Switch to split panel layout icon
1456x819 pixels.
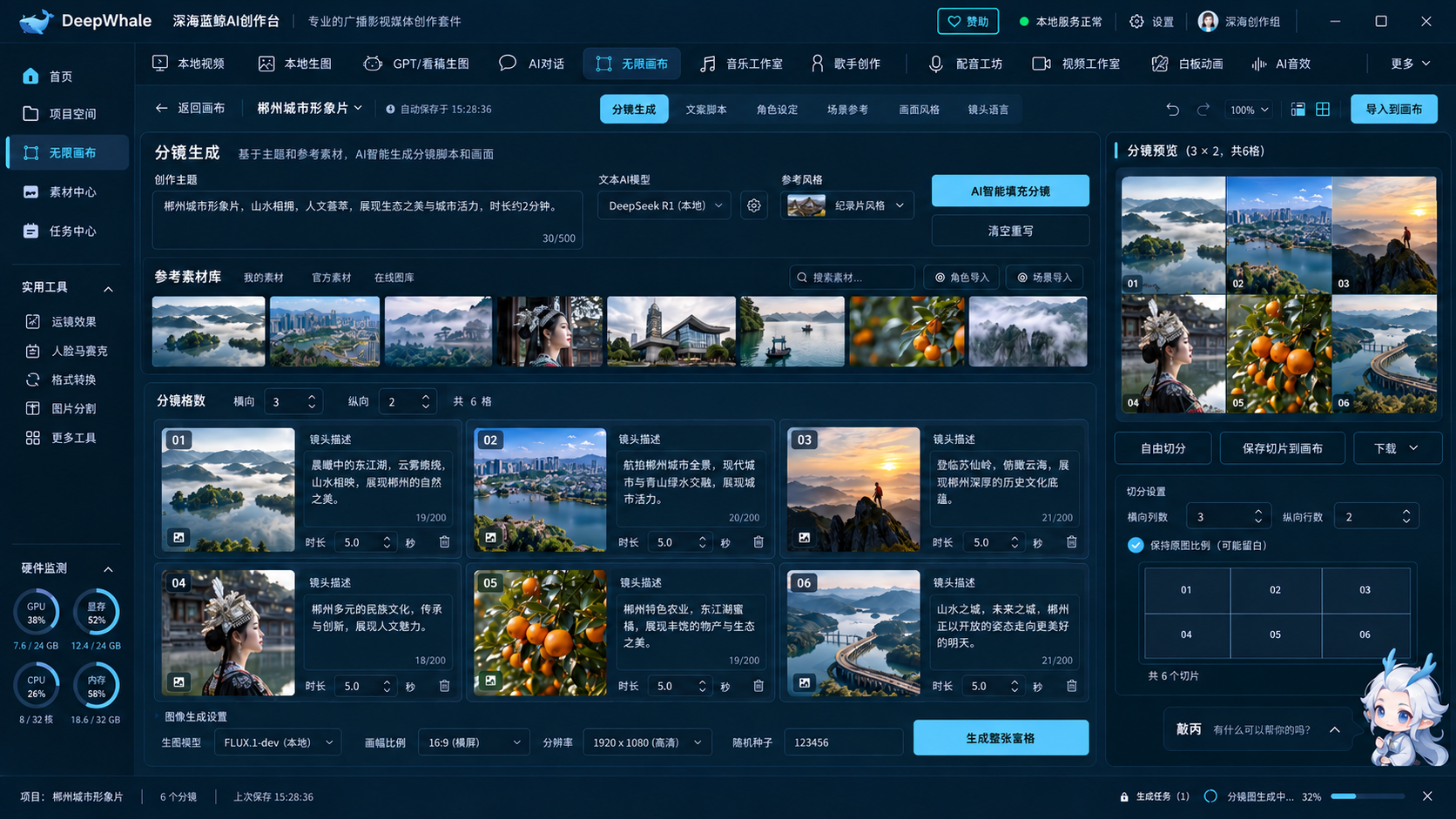click(x=1298, y=110)
